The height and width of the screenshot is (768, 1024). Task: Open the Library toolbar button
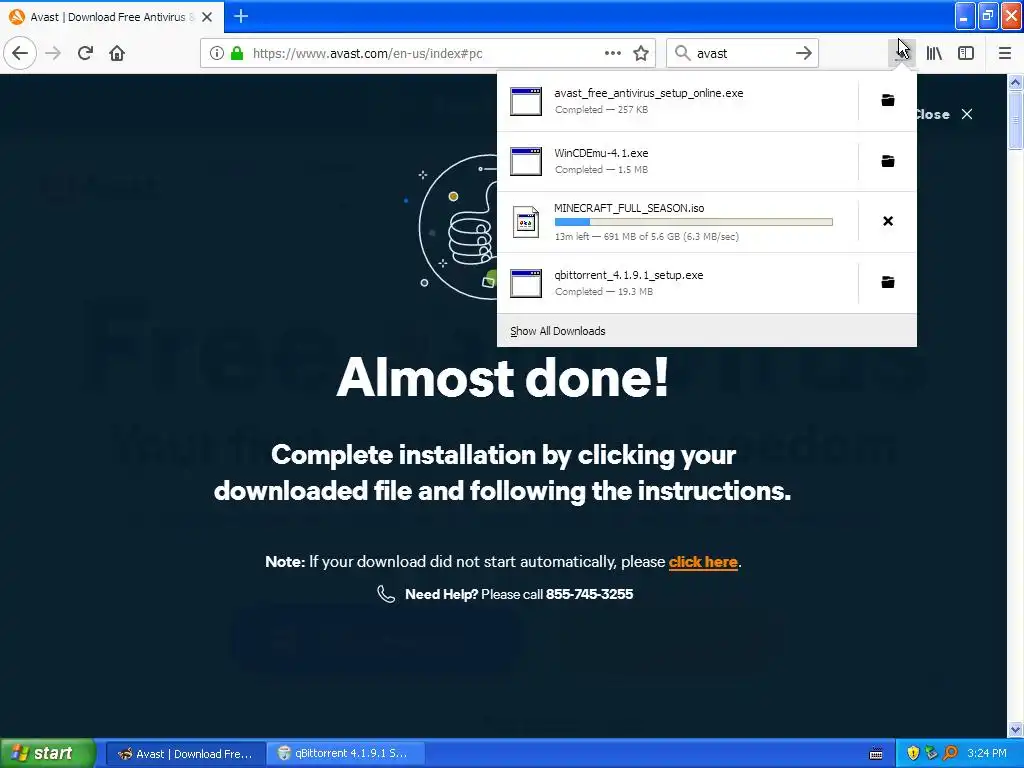[934, 53]
